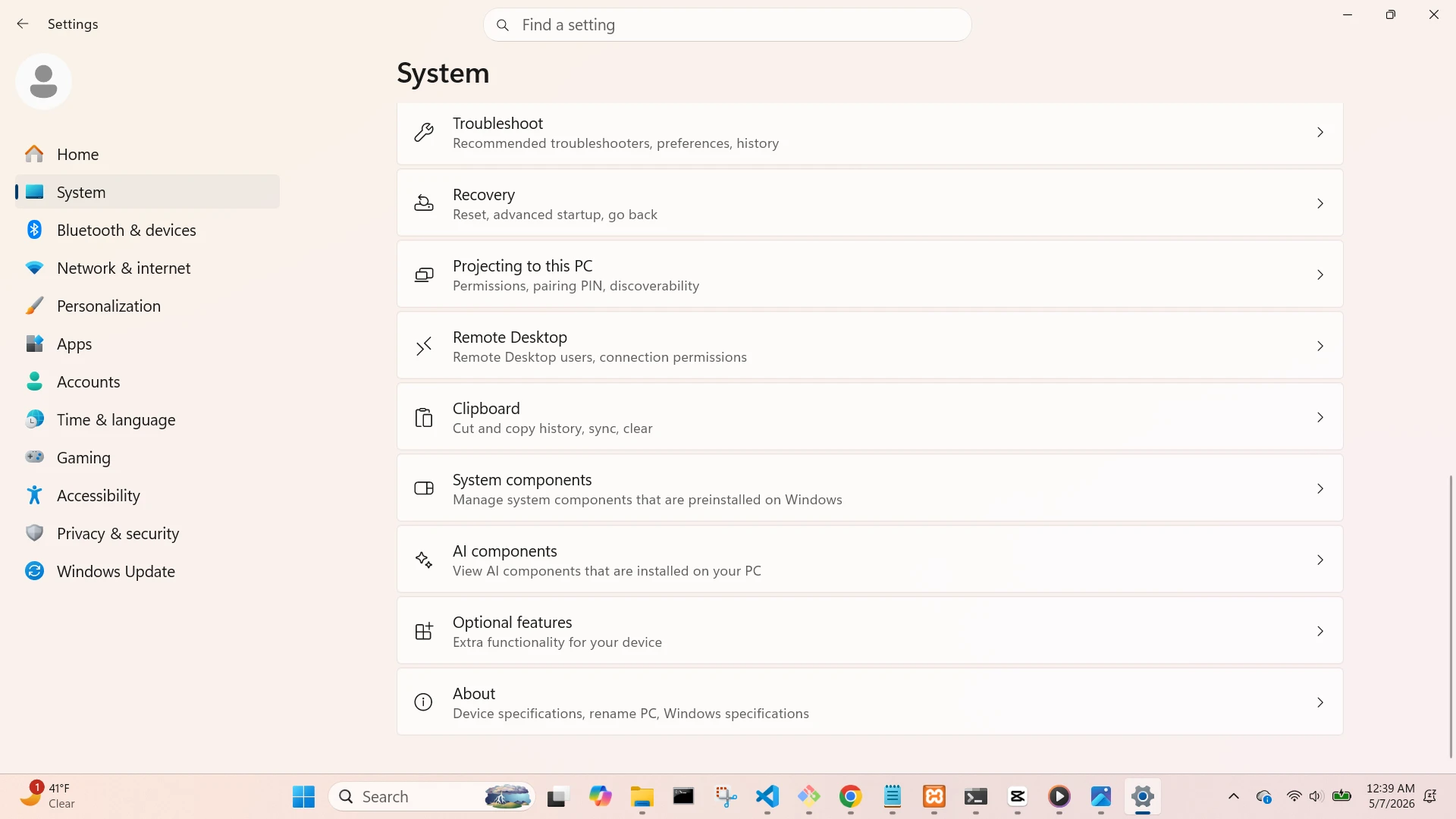Click the Gaming controller icon in sidebar
The image size is (1456, 819).
pyautogui.click(x=34, y=457)
